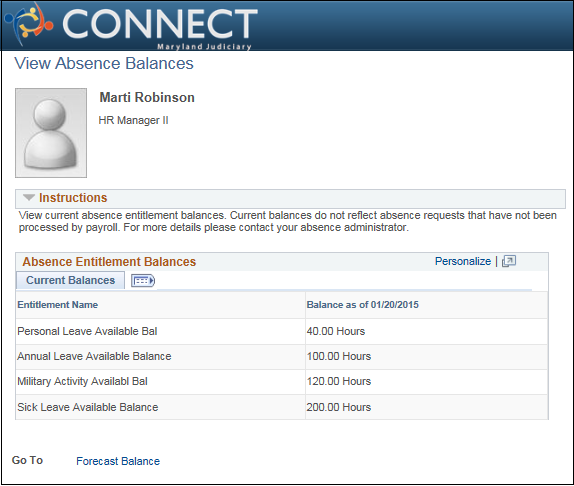Click the Go To label

point(27,460)
